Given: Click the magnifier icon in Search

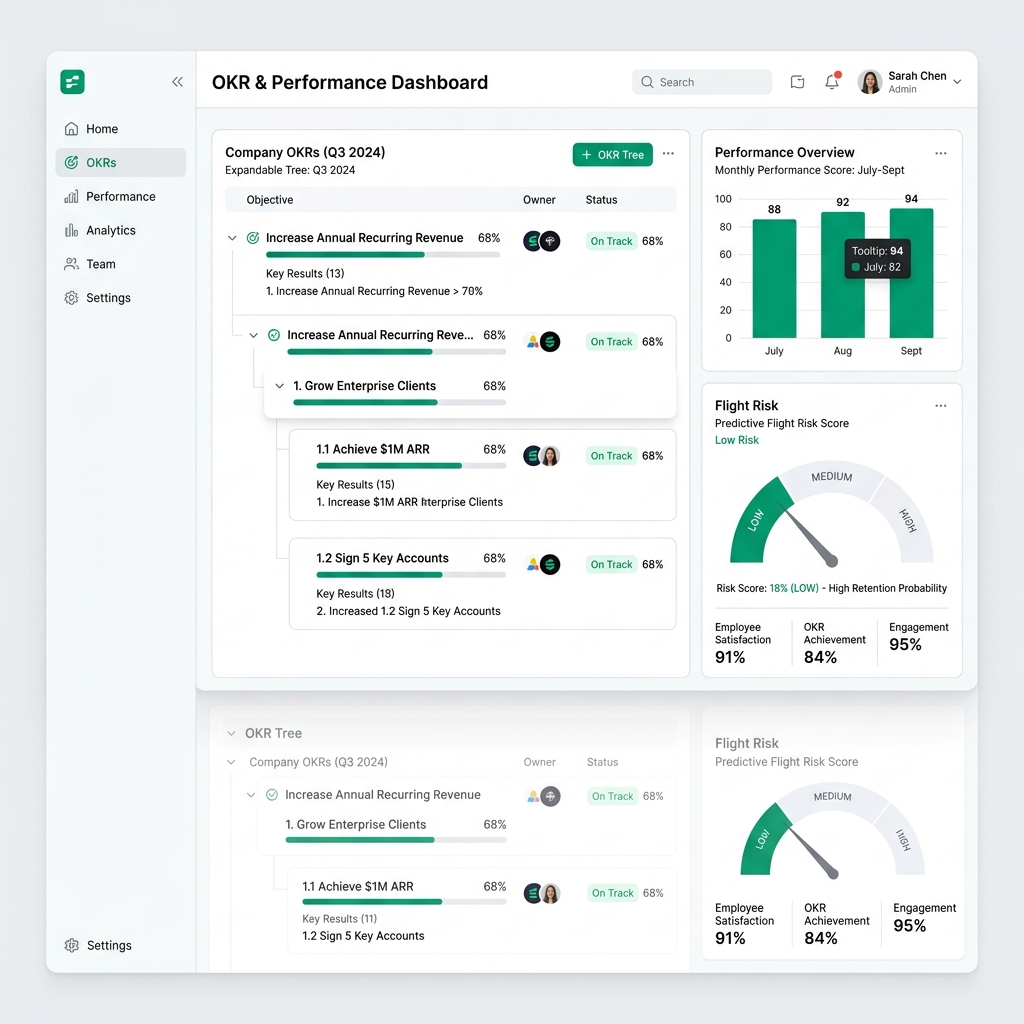Looking at the screenshot, I should coord(647,82).
